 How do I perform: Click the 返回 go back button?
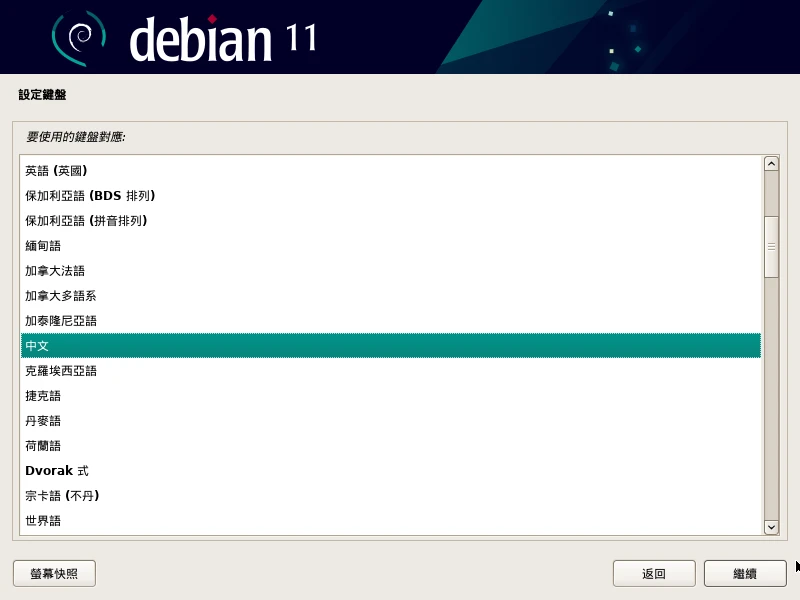coord(654,574)
